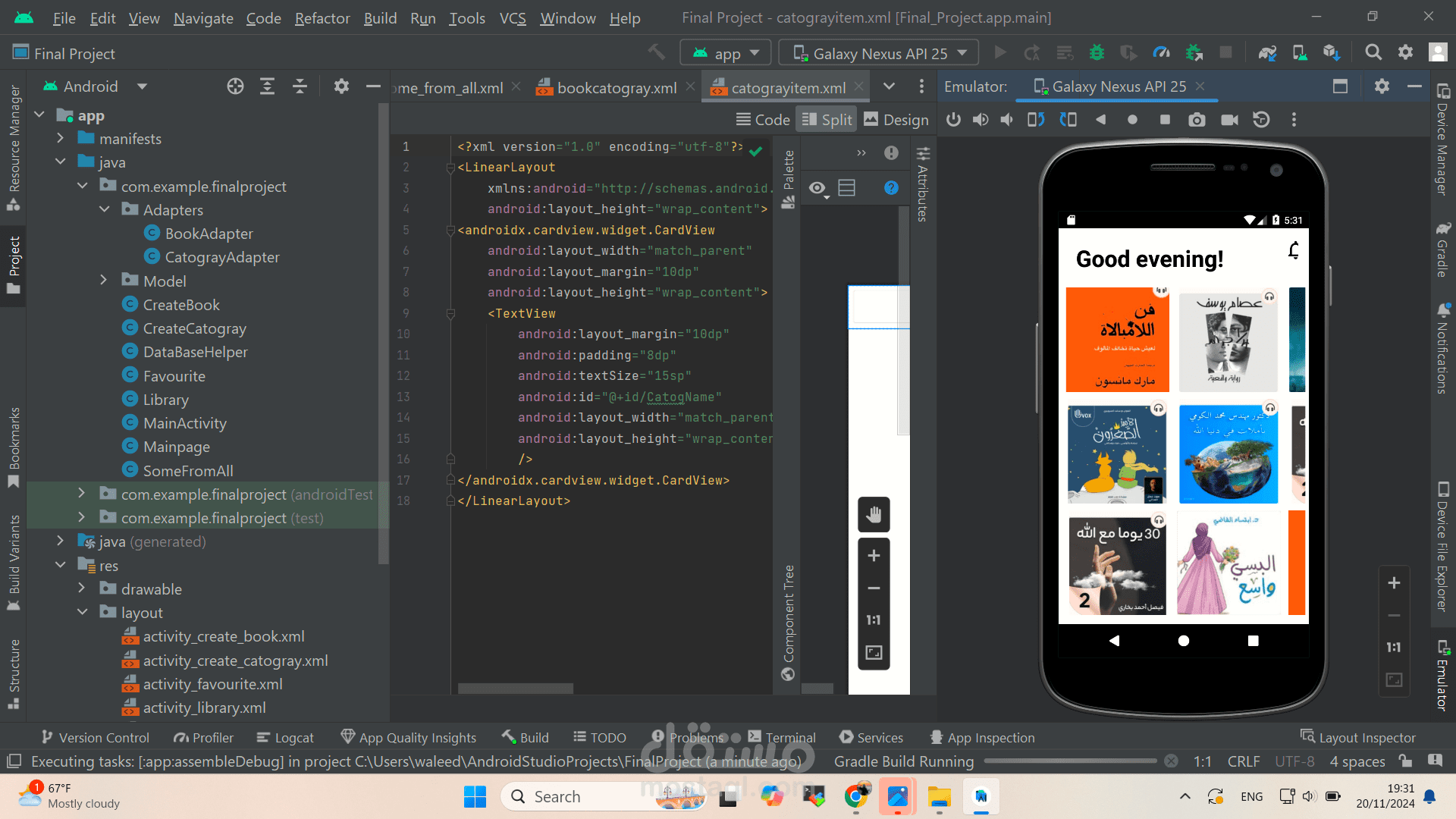Screen dimensions: 1456x819
Task: Click the Apply Changes and Restart Activity icon
Action: (x=1032, y=53)
